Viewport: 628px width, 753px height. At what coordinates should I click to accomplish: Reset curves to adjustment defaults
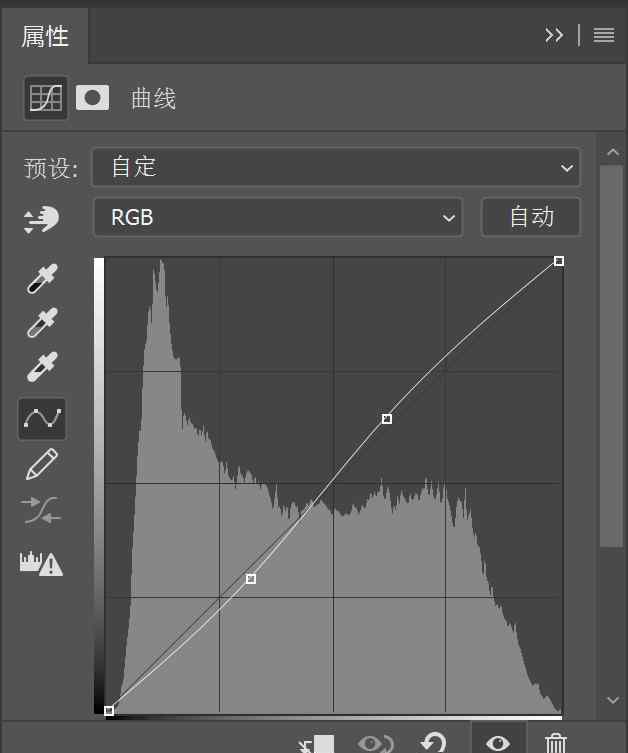coord(433,743)
